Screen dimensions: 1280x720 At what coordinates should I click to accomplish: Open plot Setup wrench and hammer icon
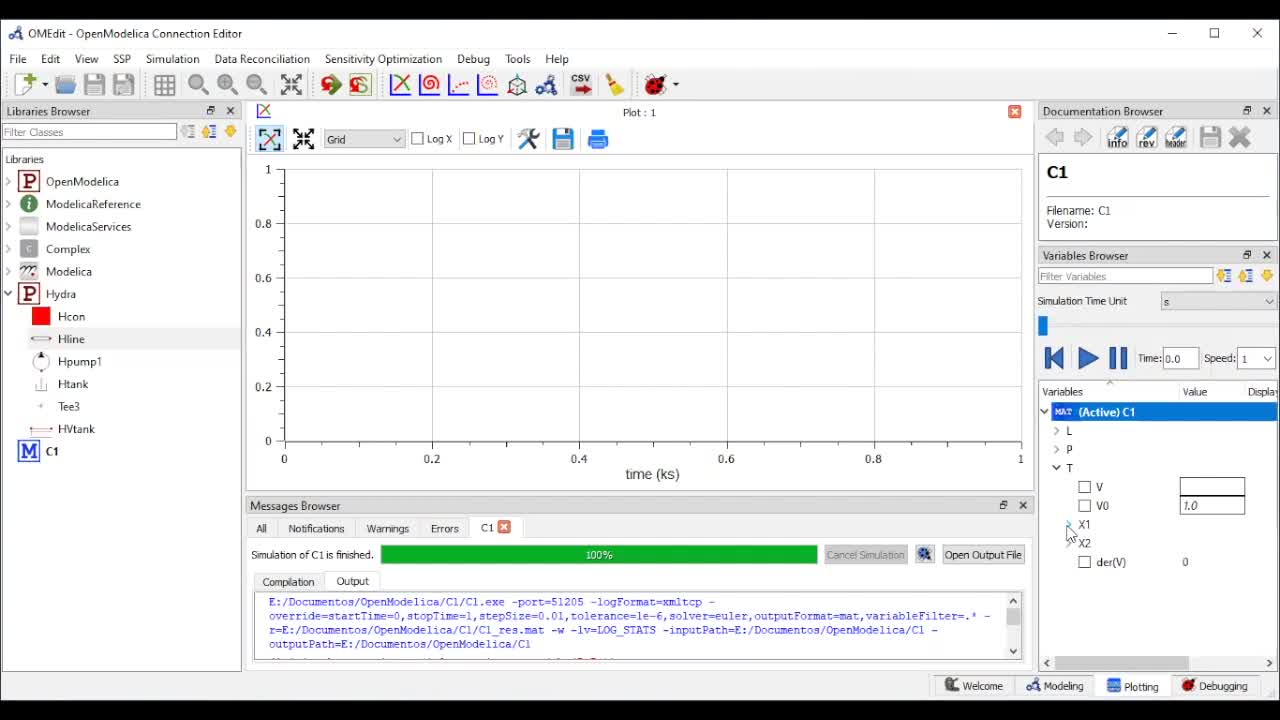pyautogui.click(x=528, y=139)
